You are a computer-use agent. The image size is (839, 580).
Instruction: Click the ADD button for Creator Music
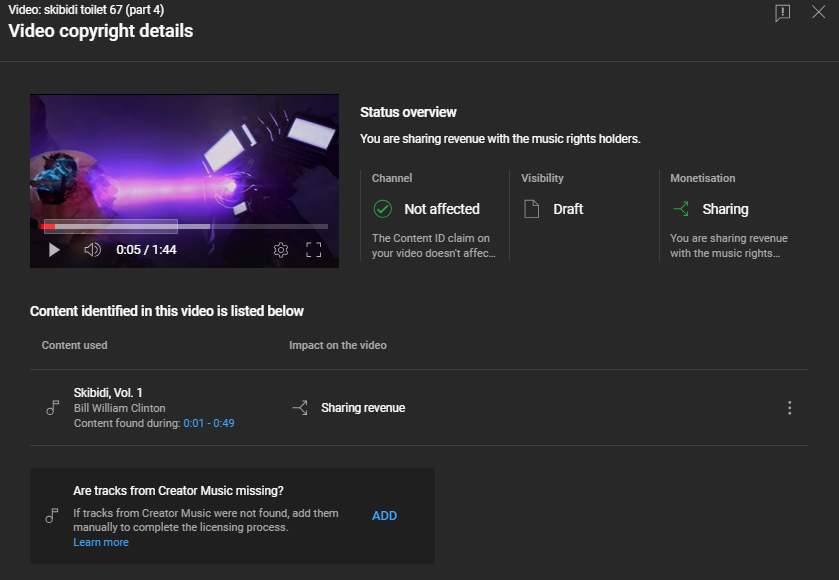[x=384, y=516]
